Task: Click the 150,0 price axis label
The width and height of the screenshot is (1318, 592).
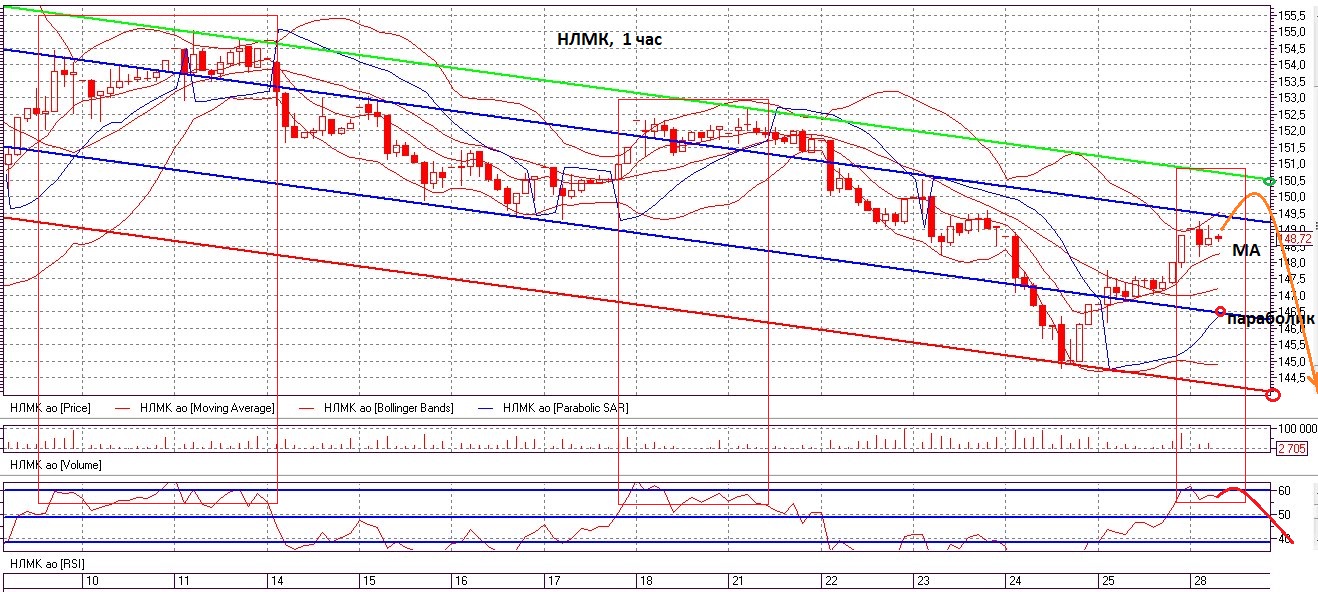Action: (1293, 197)
